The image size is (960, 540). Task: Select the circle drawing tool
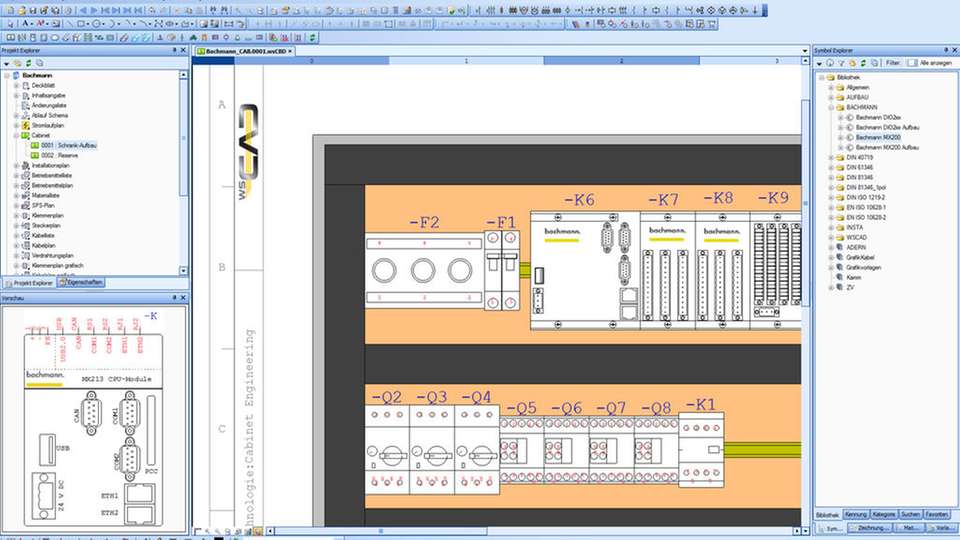pyautogui.click(x=97, y=23)
